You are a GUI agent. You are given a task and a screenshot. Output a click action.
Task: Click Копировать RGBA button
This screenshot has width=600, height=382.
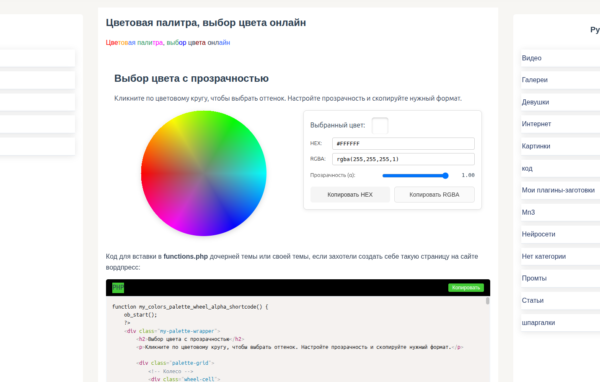434,194
